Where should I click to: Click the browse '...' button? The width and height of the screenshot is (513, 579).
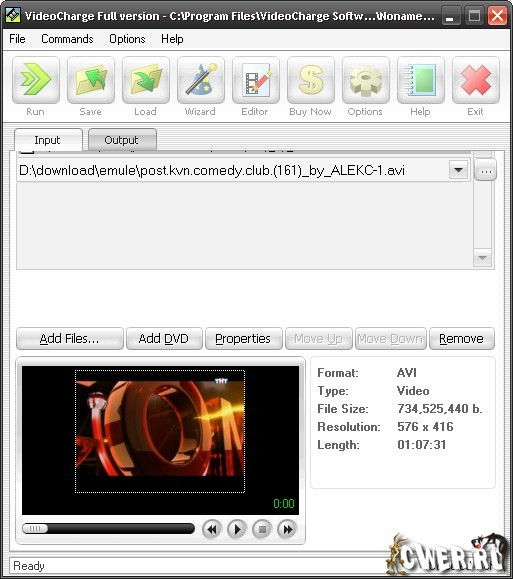coord(485,171)
